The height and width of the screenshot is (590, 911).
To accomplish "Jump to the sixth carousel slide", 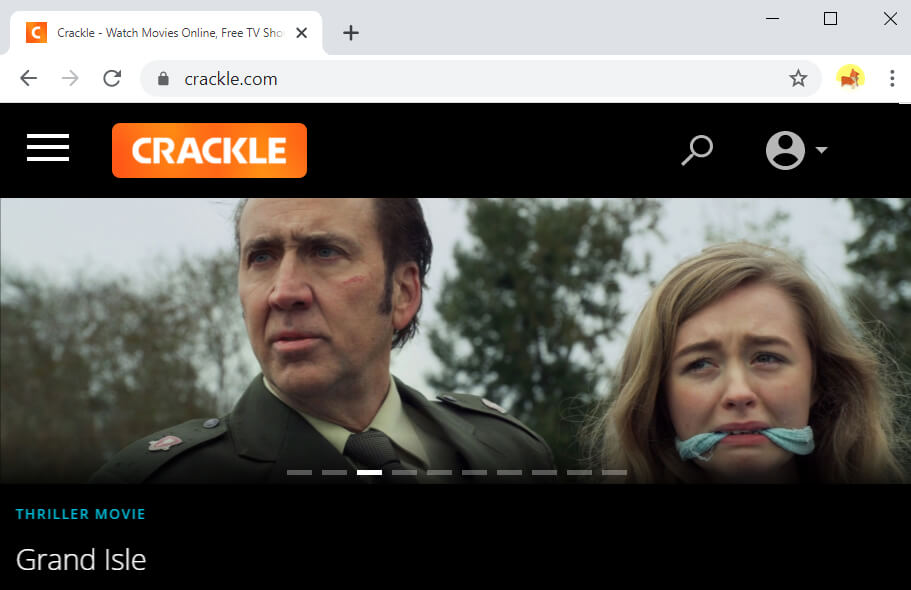I will coord(475,473).
